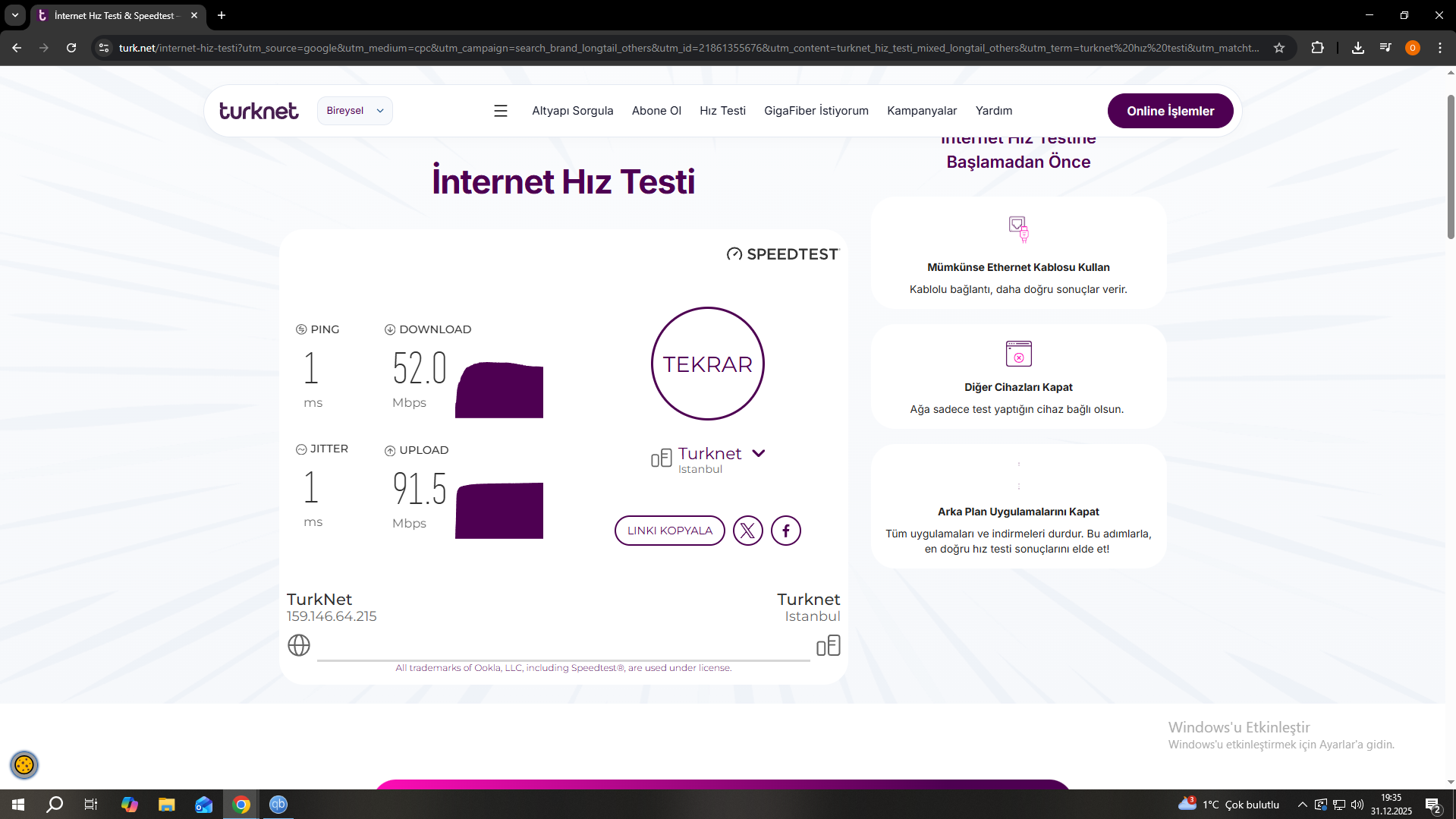Click the browser address bar URL

coord(689,48)
